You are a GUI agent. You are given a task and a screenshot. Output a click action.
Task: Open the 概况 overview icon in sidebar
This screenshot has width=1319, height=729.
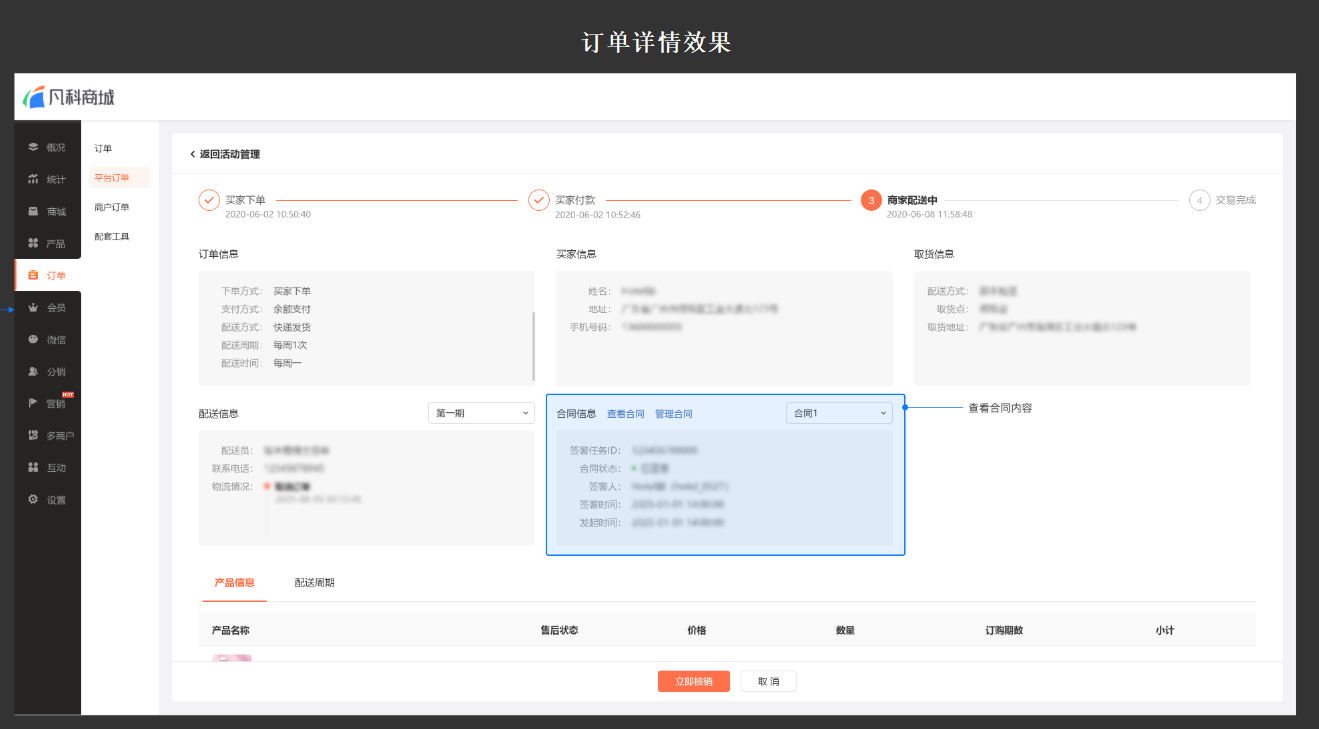33,147
